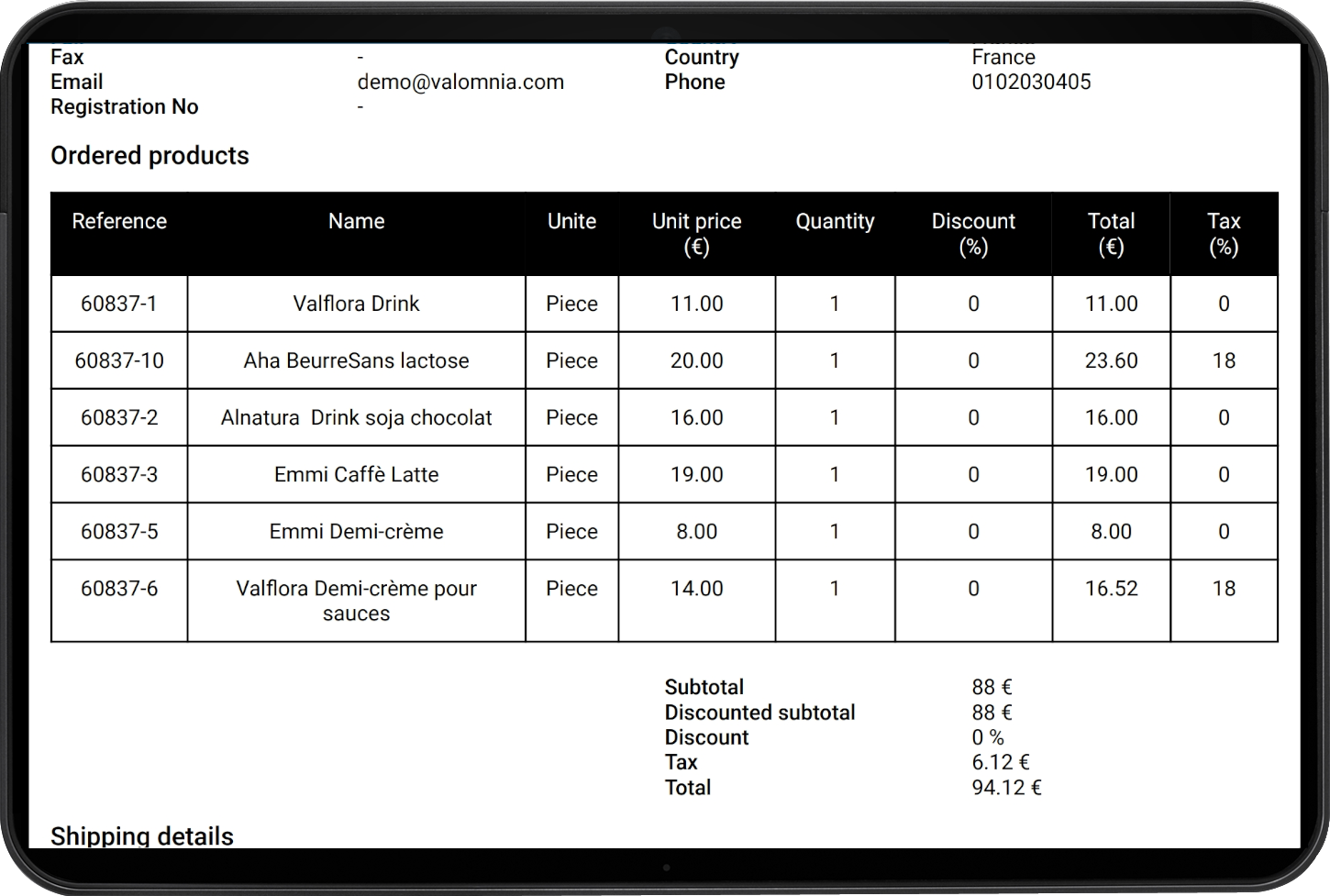Click Valflora Demi-crème pour sauces name
The height and width of the screenshot is (896, 1330).
click(x=356, y=601)
